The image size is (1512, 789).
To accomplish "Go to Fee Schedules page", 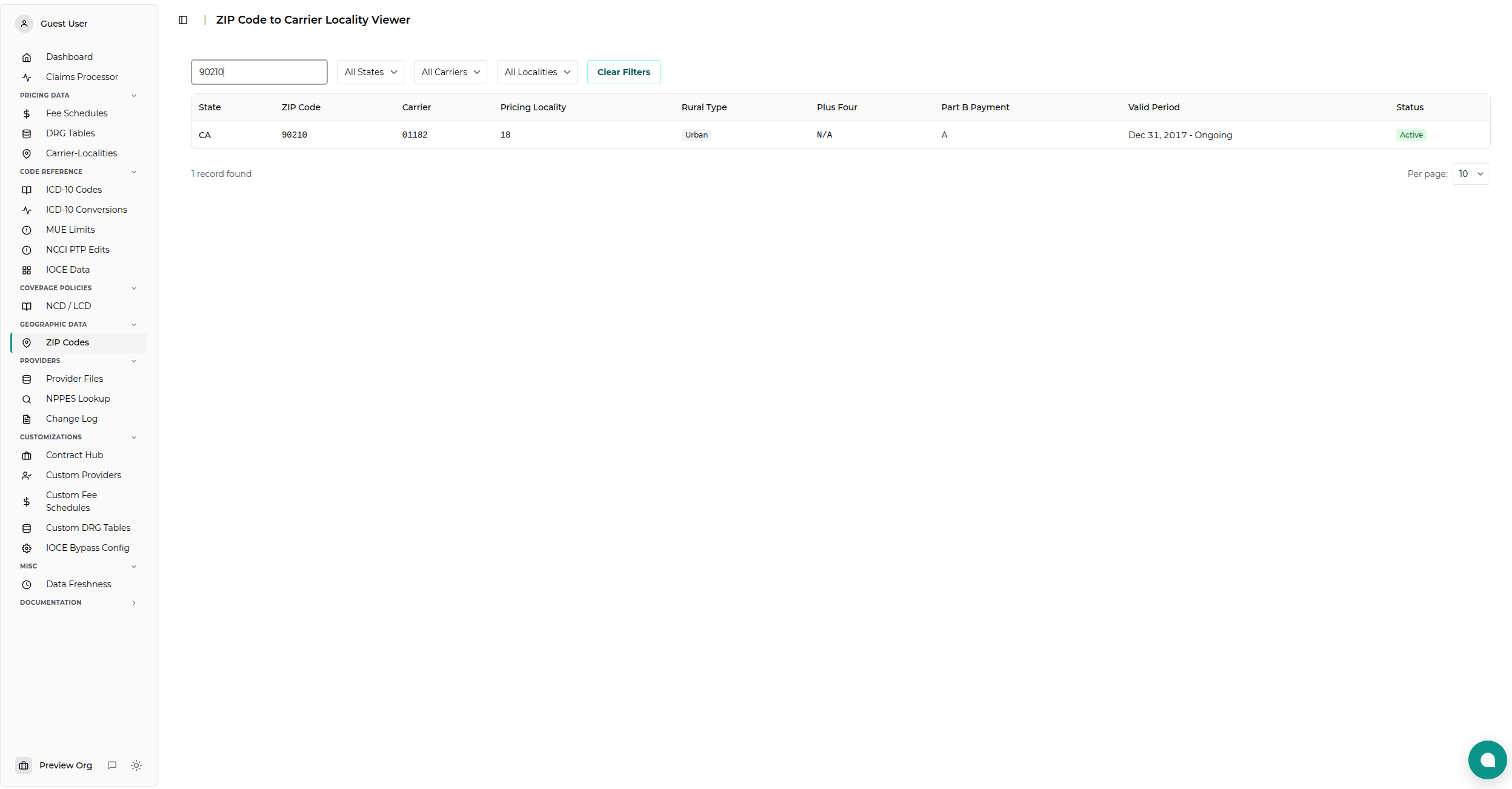I will tap(76, 113).
